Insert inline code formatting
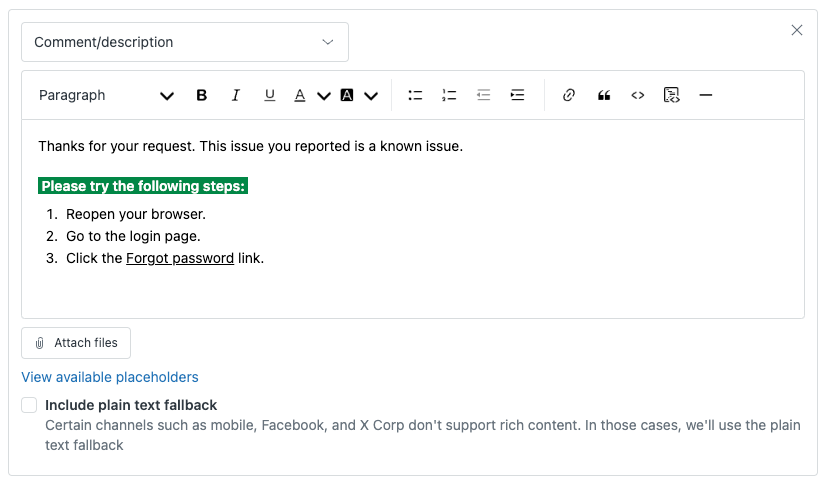Image resolution: width=828 pixels, height=483 pixels. coord(637,95)
